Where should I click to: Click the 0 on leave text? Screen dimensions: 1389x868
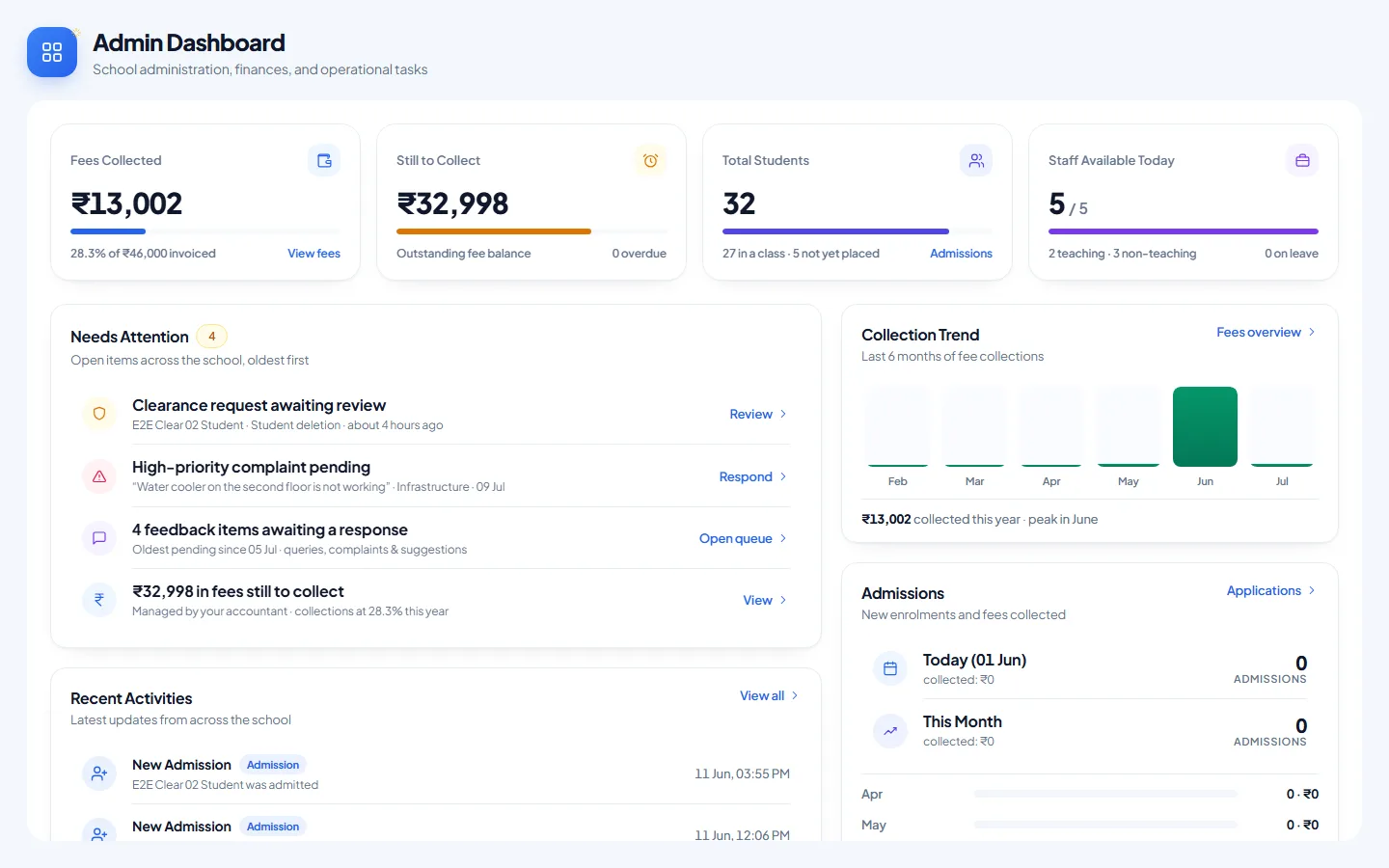click(1292, 254)
